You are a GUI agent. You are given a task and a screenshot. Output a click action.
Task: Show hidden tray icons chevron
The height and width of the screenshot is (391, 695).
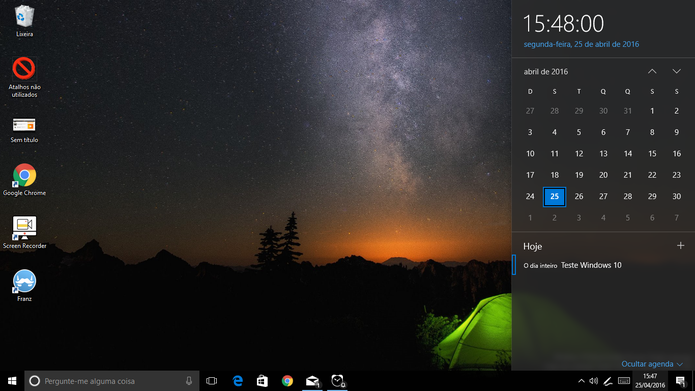point(581,381)
